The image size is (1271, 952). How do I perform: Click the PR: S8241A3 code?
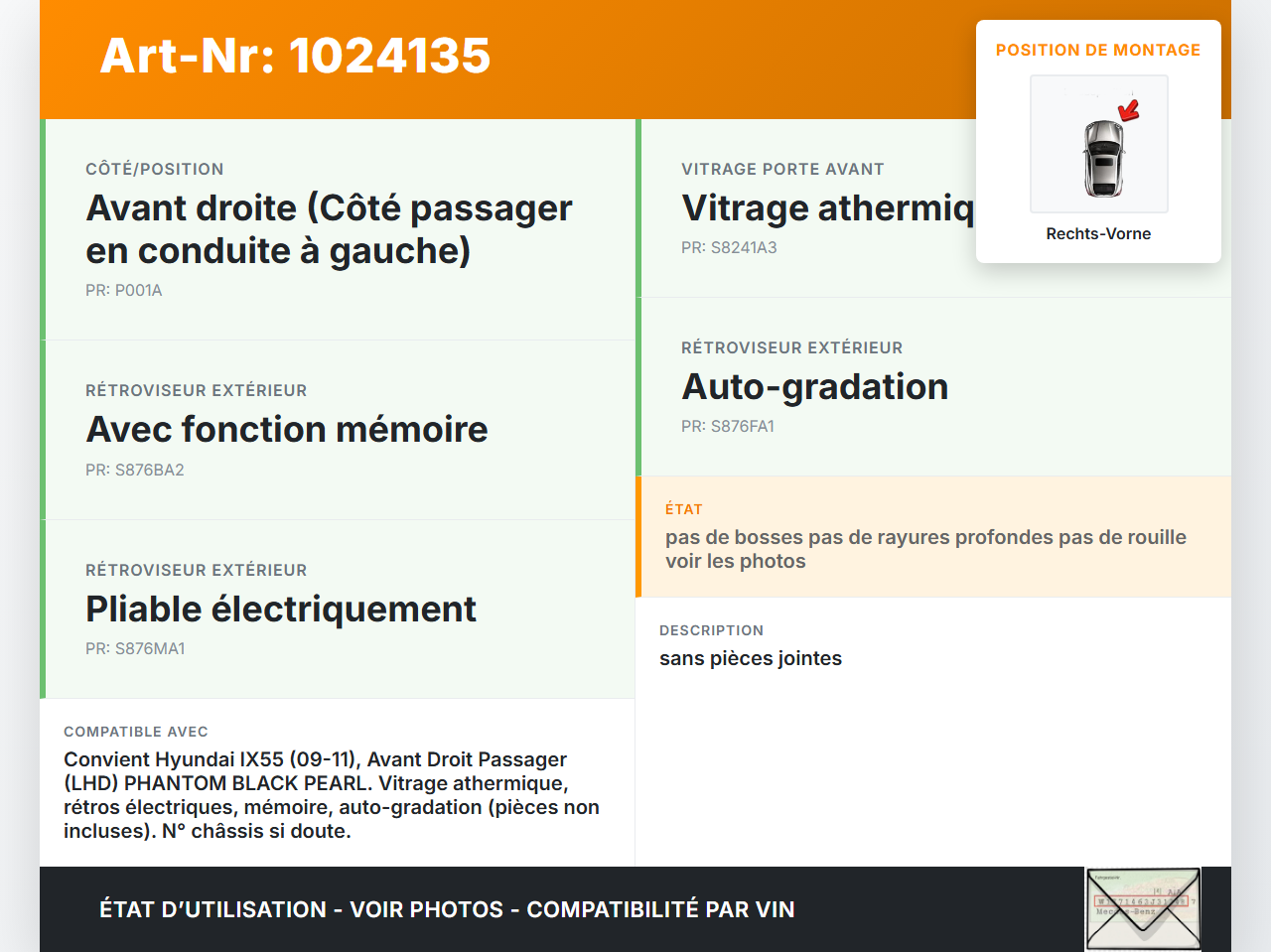click(x=729, y=247)
